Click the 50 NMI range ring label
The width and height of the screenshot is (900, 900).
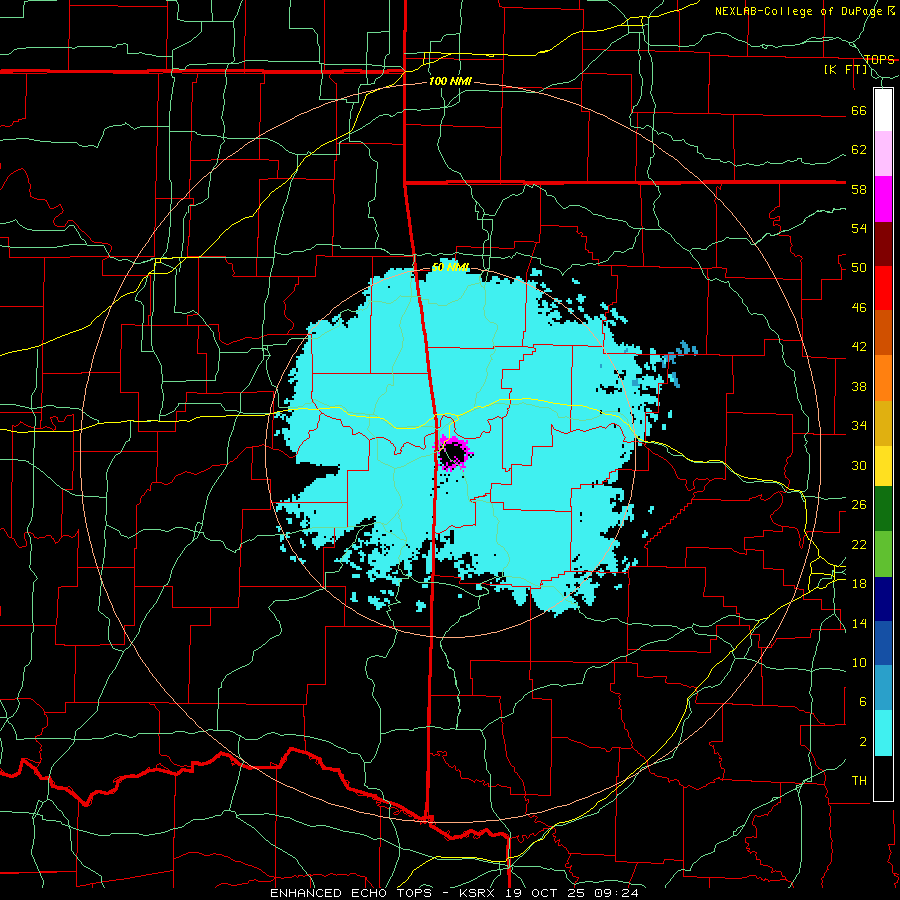(x=451, y=267)
